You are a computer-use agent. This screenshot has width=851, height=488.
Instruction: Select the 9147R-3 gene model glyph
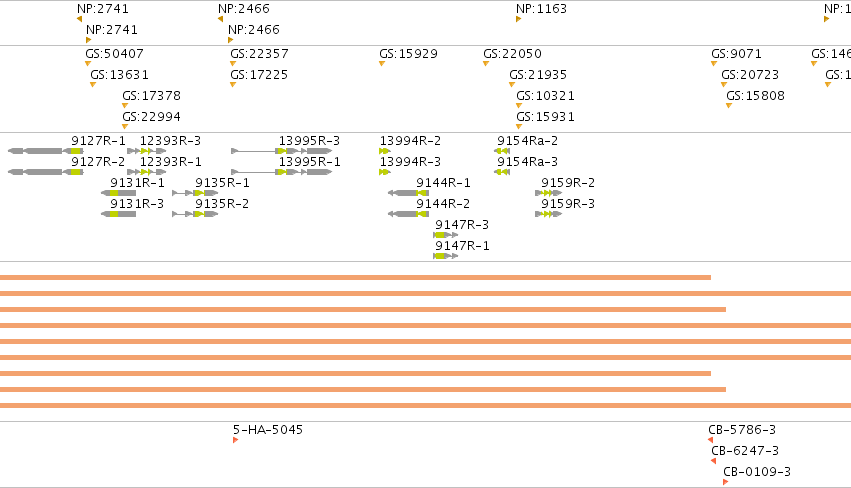pyautogui.click(x=446, y=235)
